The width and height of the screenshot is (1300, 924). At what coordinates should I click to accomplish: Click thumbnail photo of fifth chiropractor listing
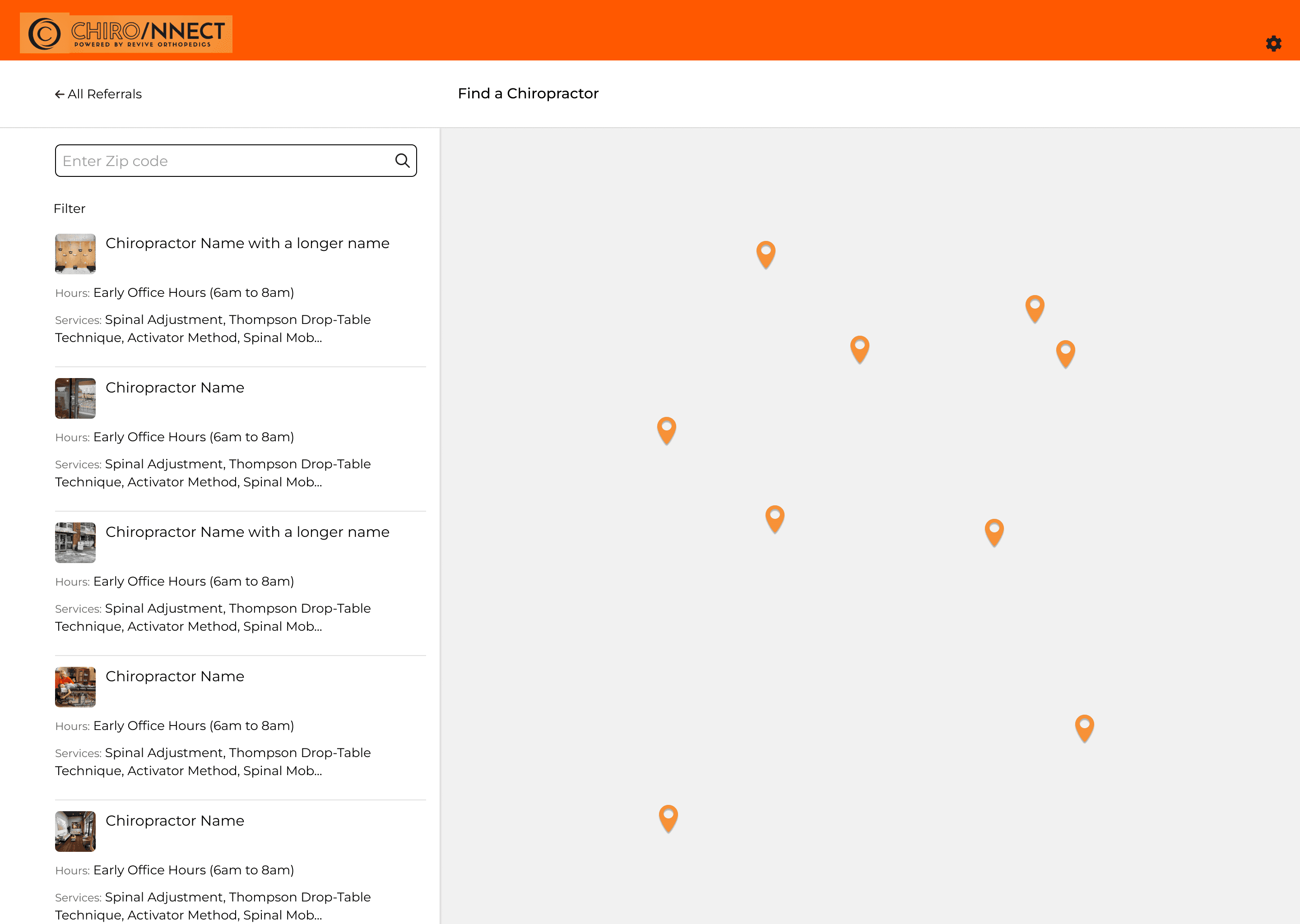click(75, 831)
